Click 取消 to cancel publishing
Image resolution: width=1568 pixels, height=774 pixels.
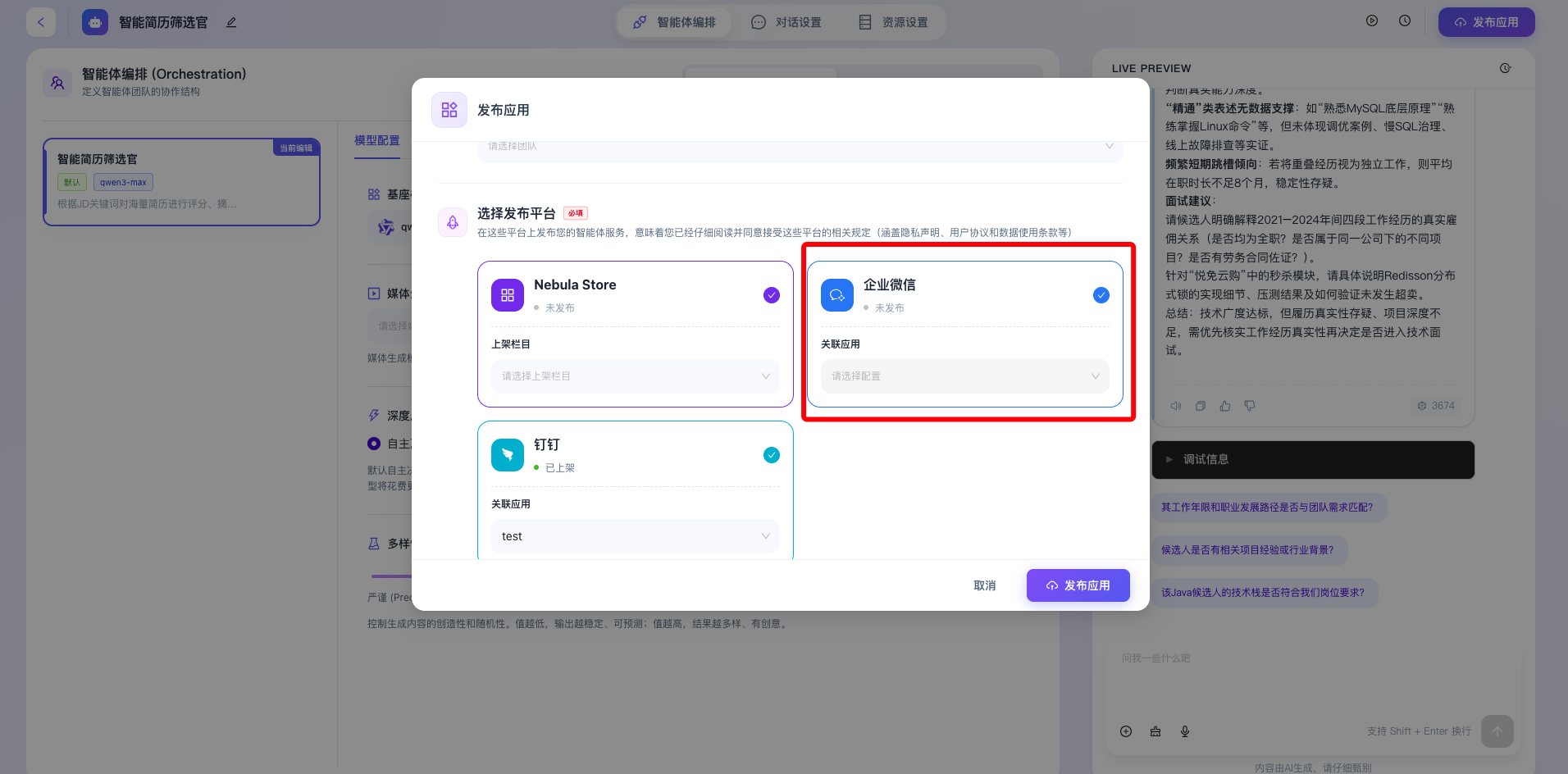(984, 585)
